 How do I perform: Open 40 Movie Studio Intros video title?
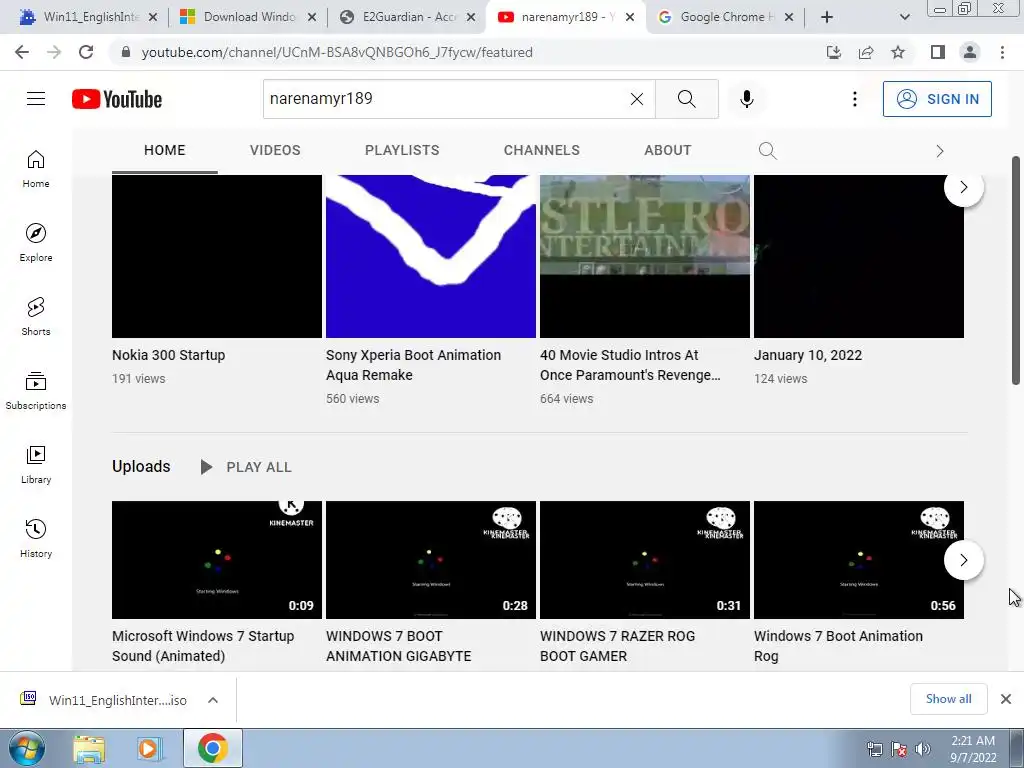click(630, 365)
